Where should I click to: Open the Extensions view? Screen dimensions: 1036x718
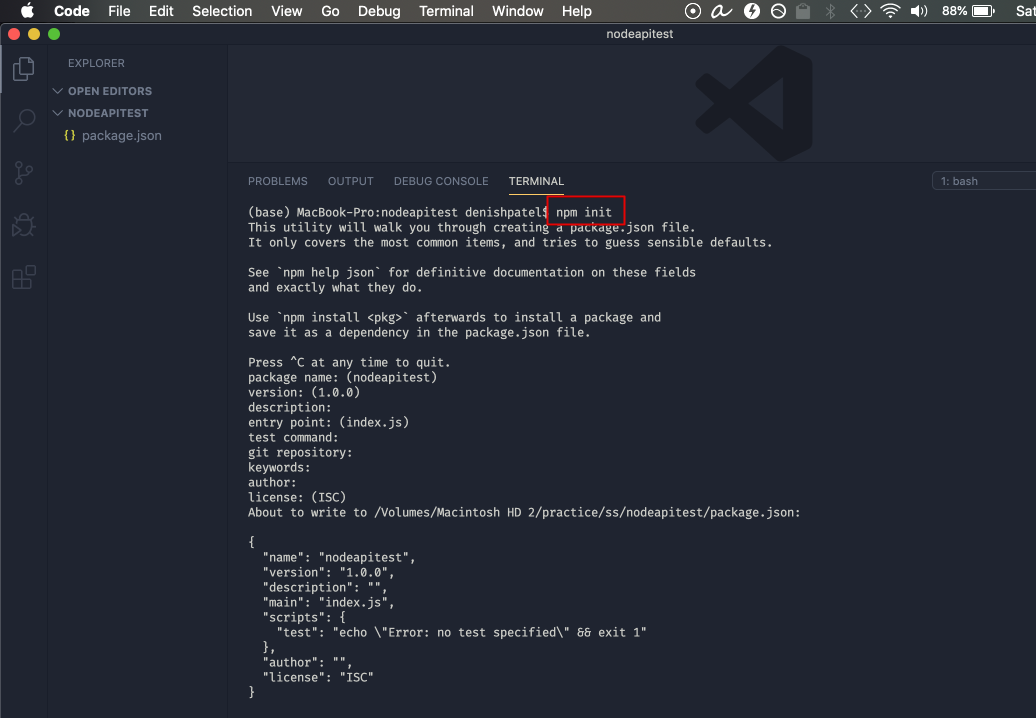[23, 277]
